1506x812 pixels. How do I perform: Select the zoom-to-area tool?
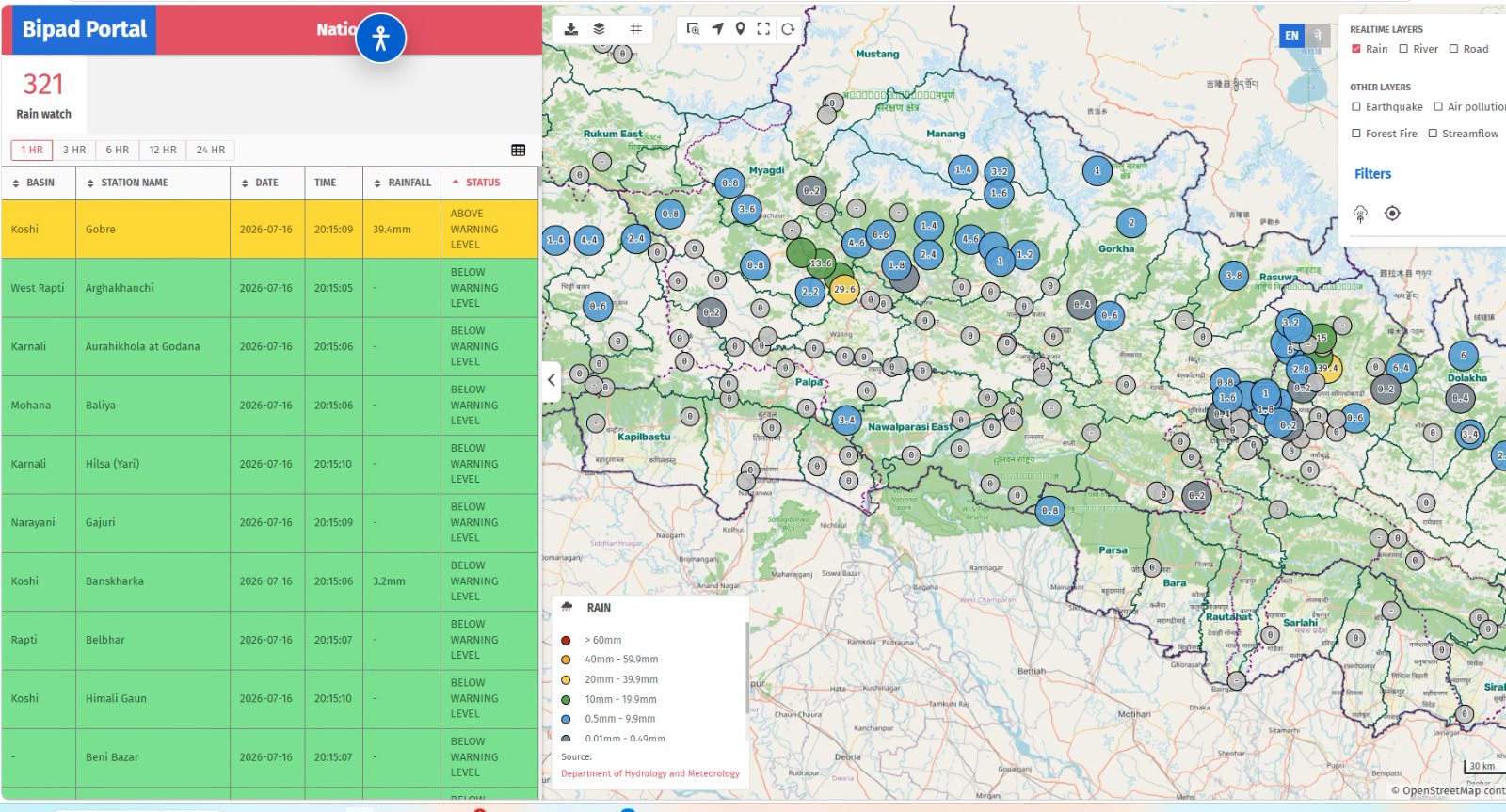point(694,29)
